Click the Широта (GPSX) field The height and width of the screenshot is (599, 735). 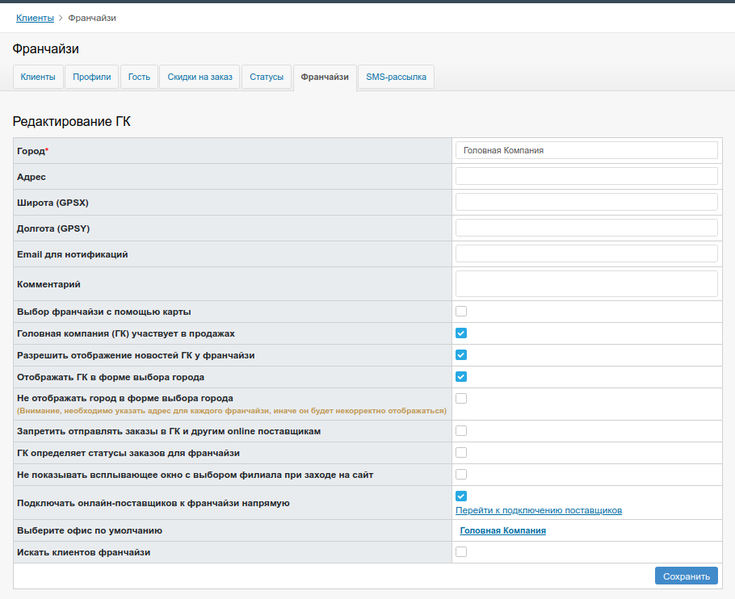click(586, 202)
